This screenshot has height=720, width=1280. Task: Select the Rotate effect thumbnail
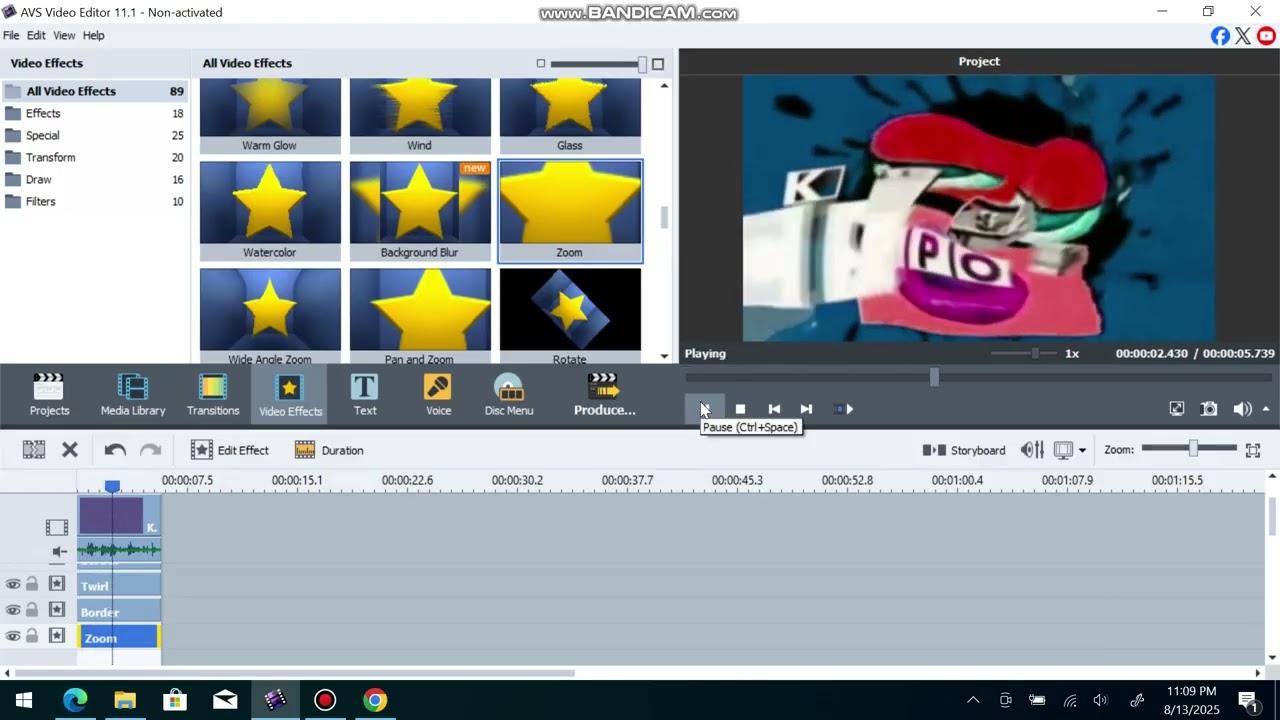point(570,316)
